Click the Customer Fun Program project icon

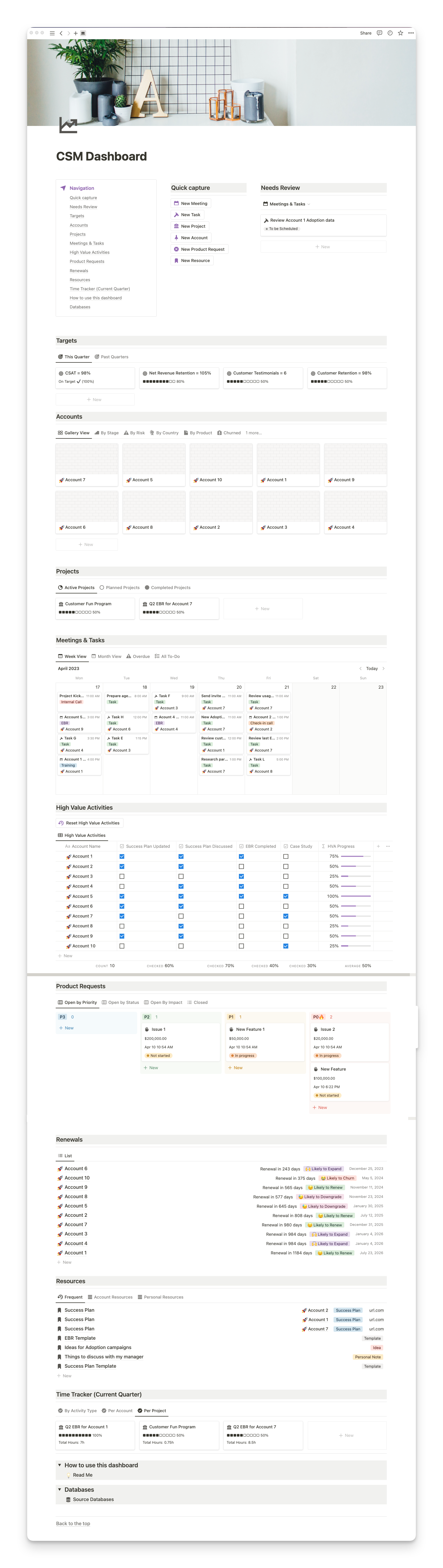tap(61, 604)
